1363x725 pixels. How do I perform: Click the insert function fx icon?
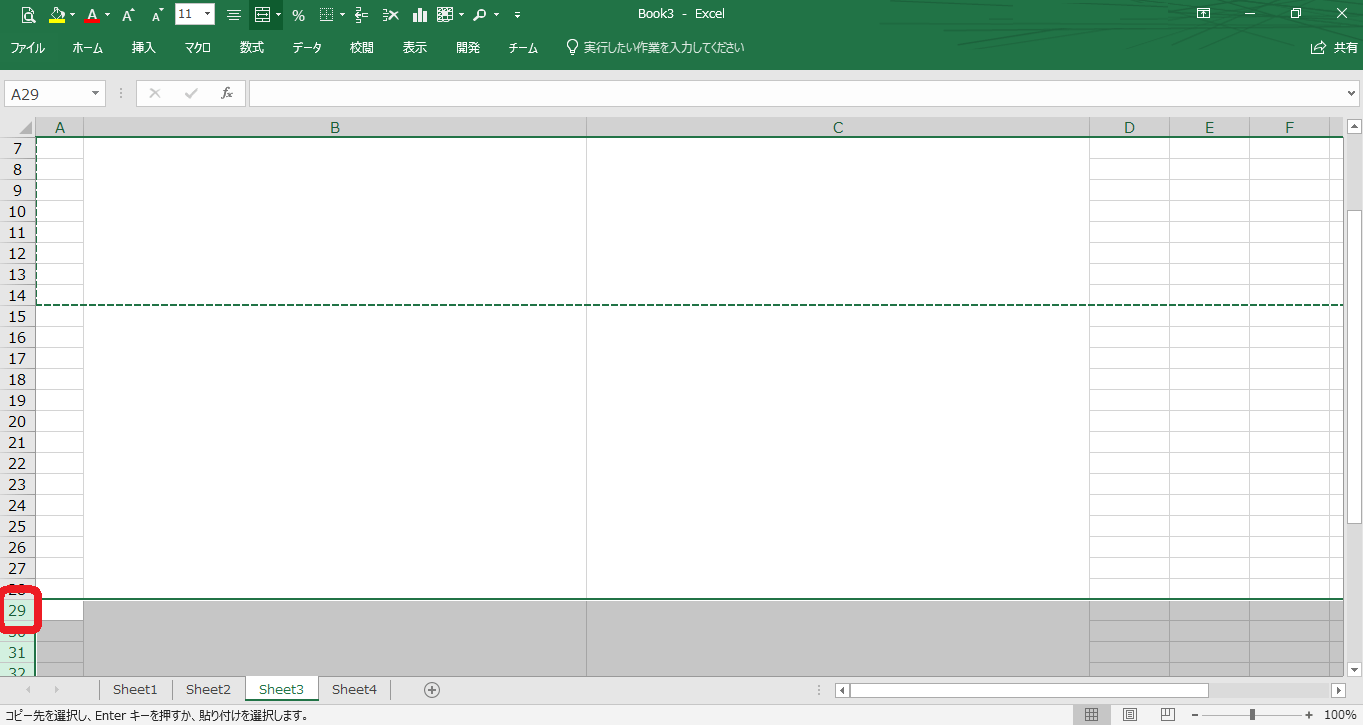coord(227,93)
